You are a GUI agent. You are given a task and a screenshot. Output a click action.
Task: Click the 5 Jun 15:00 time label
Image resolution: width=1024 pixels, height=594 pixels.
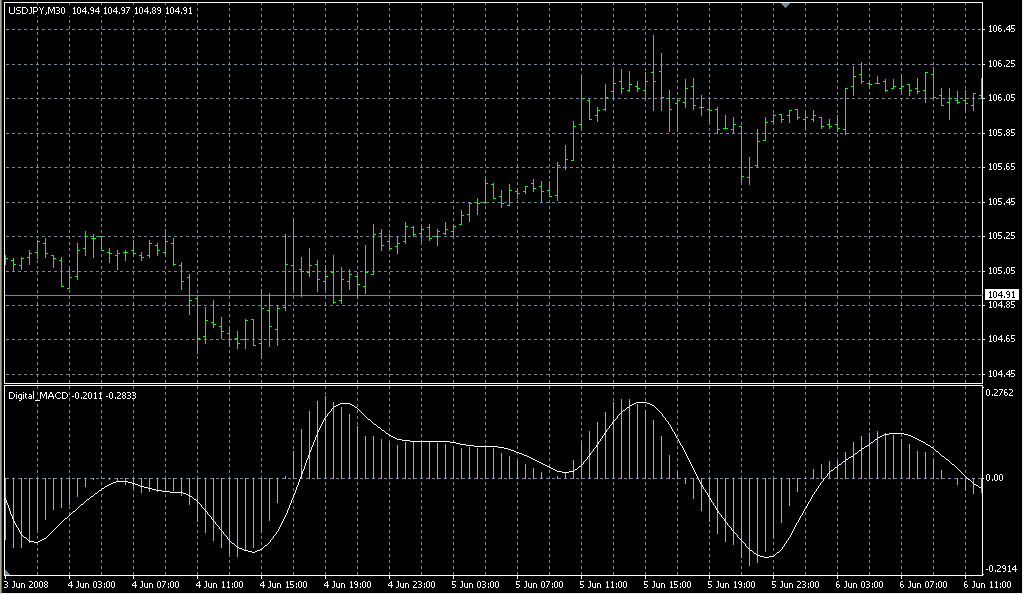click(x=667, y=584)
